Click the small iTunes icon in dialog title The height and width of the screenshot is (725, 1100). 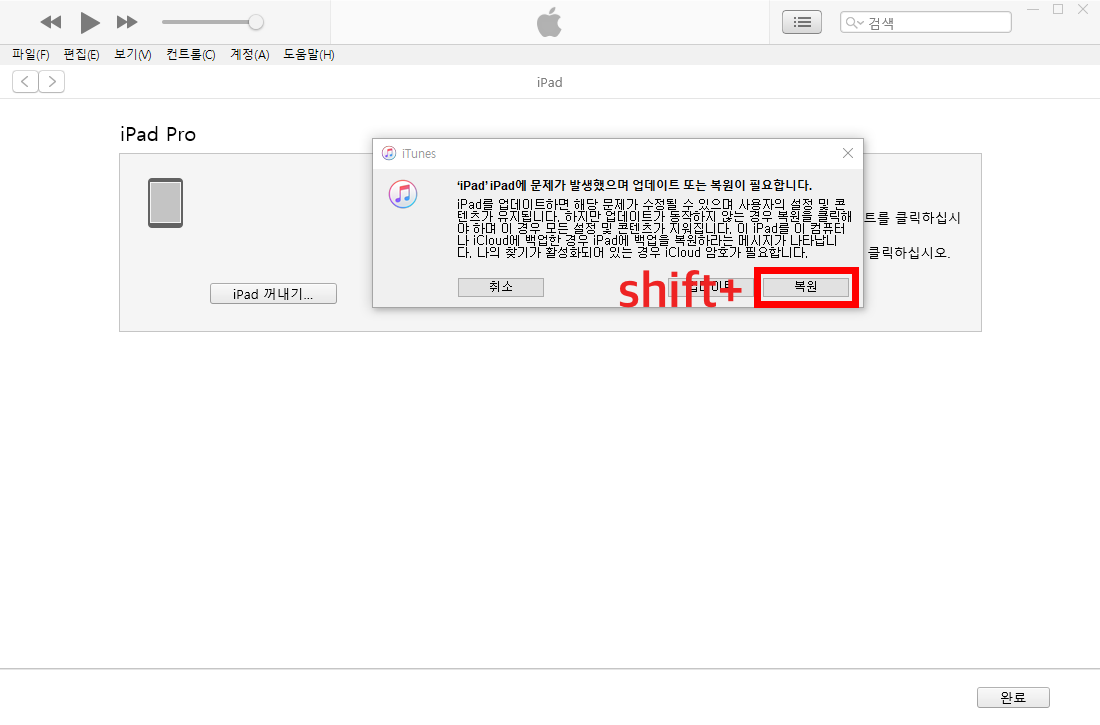point(389,153)
